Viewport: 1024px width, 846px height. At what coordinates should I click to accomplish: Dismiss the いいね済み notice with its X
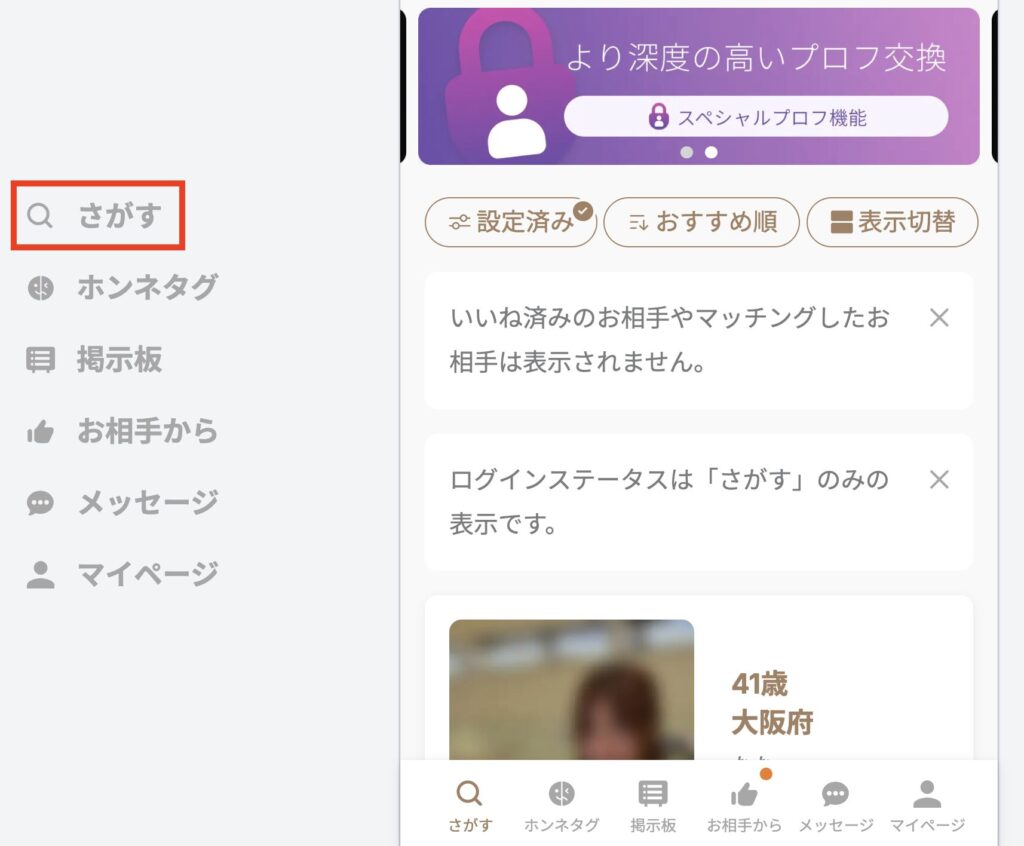pos(940,318)
